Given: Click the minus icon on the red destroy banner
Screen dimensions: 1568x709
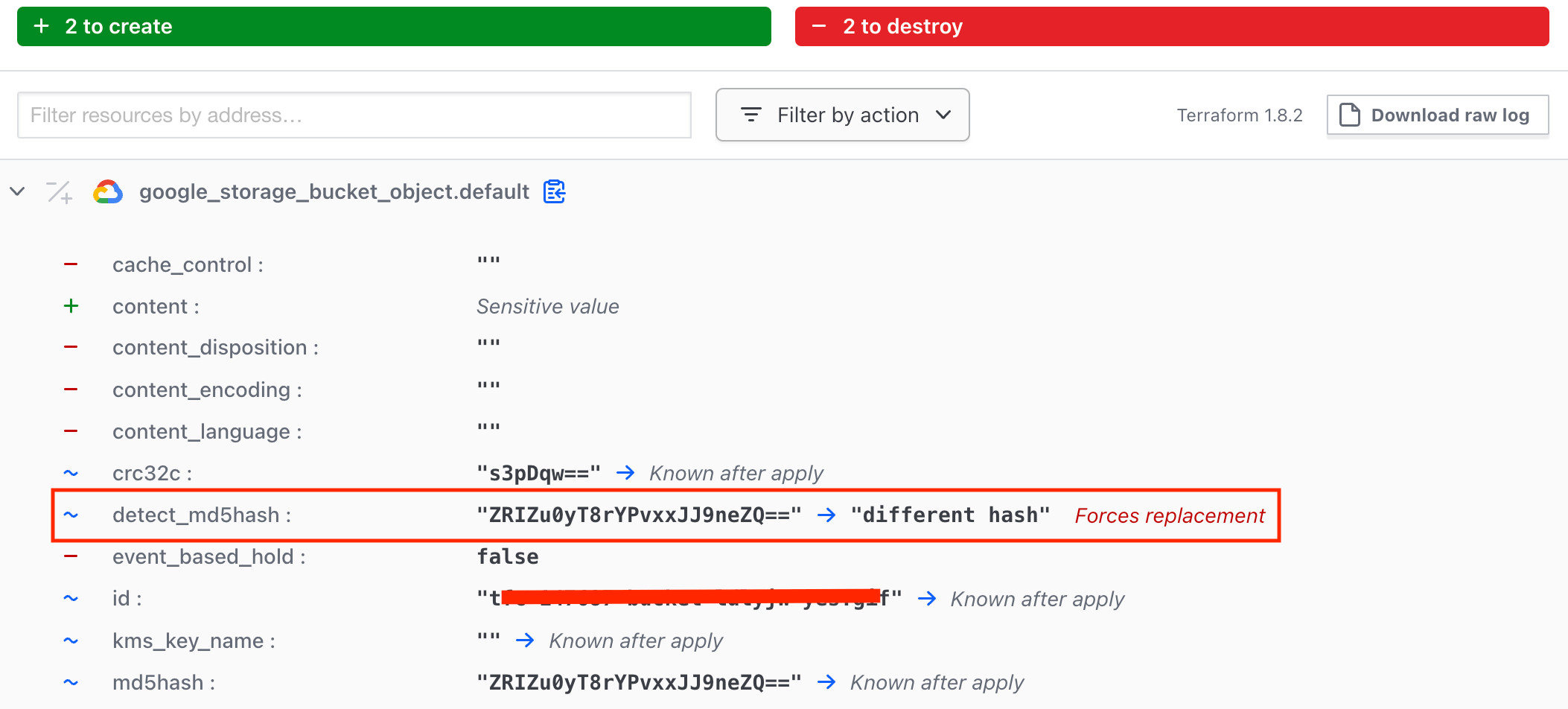Looking at the screenshot, I should pyautogui.click(x=819, y=25).
